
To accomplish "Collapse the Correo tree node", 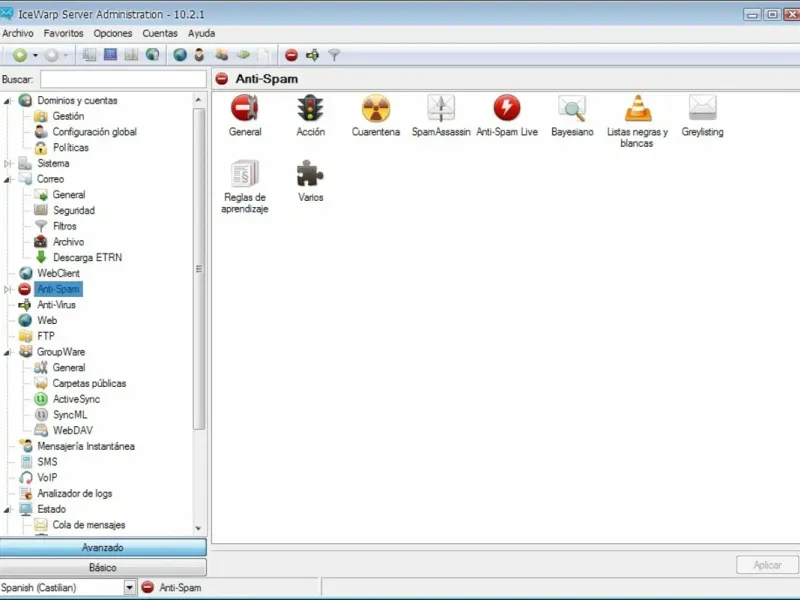I will click(x=7, y=180).
